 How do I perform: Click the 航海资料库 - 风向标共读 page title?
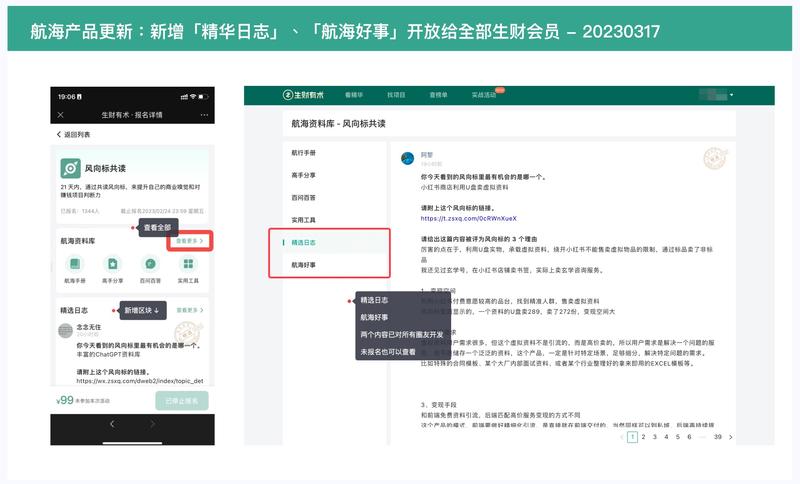[x=338, y=123]
